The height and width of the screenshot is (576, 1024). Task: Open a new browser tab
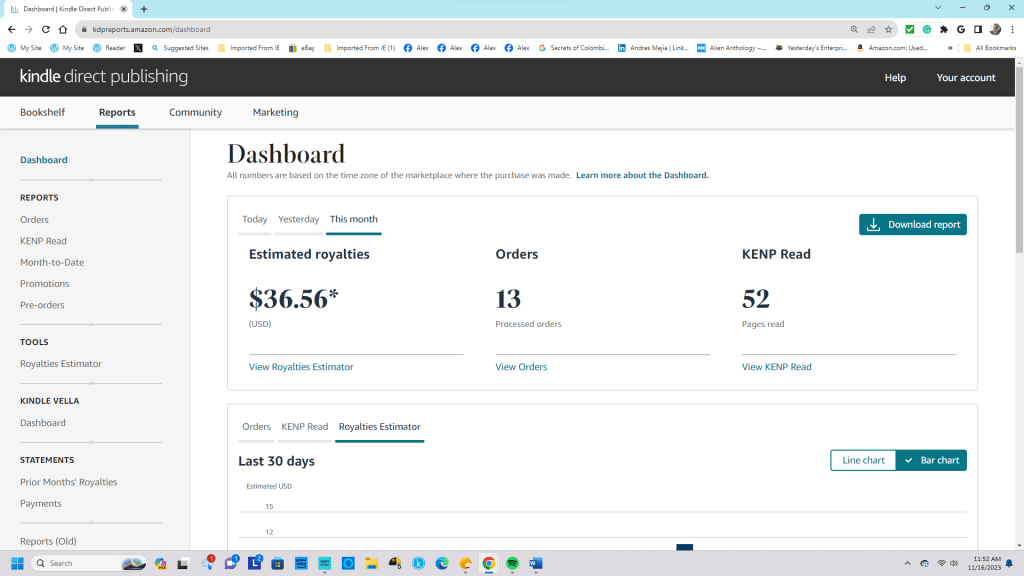click(x=144, y=8)
